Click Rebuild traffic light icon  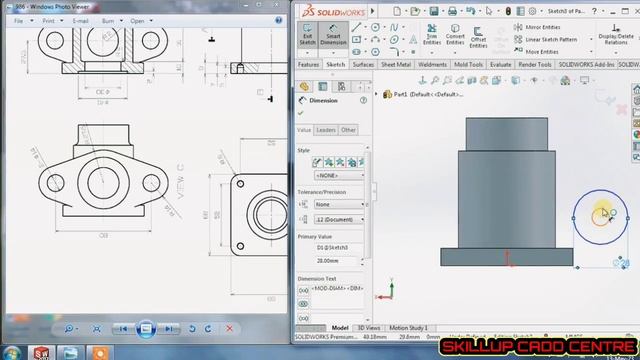pyautogui.click(x=508, y=11)
